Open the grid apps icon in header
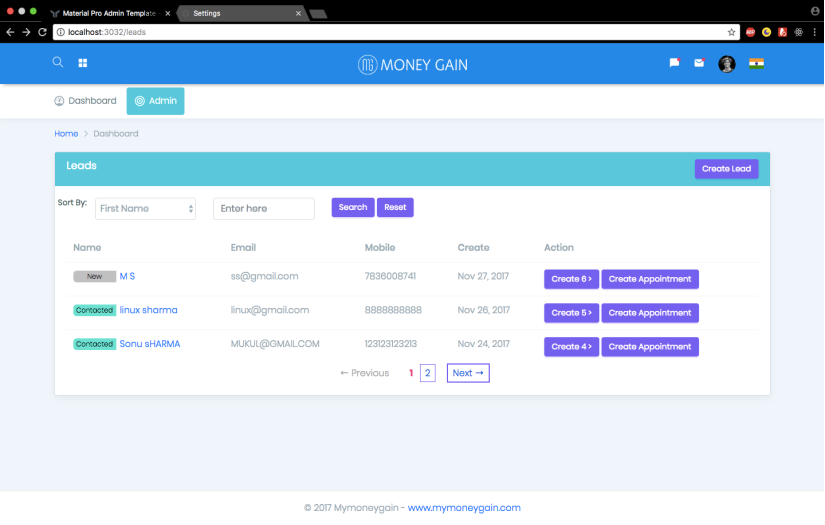This screenshot has height=525, width=825. (x=83, y=63)
